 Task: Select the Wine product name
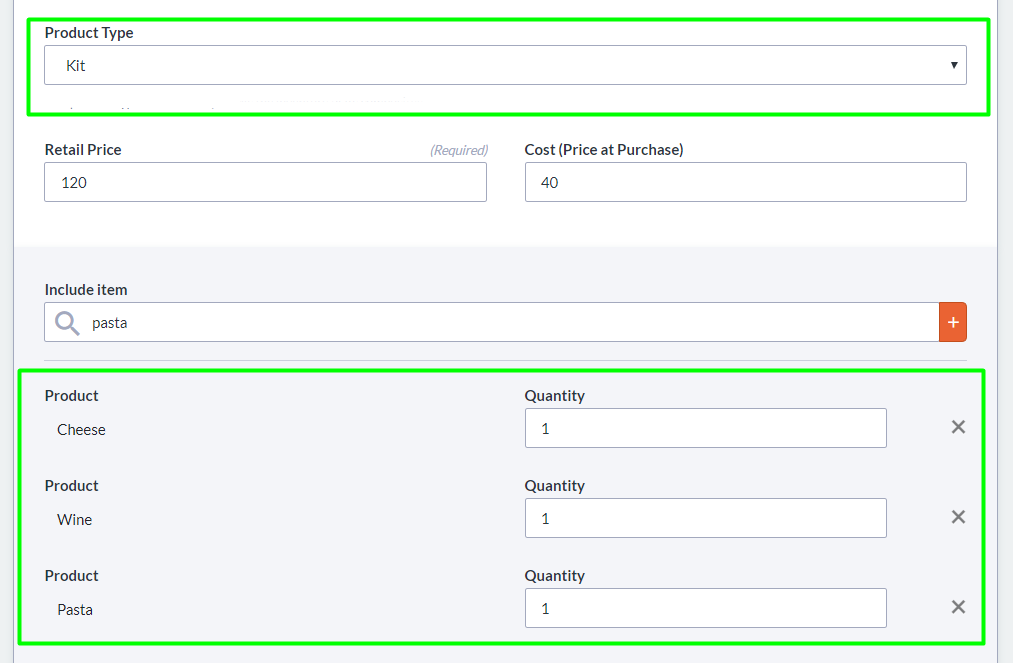coord(75,520)
